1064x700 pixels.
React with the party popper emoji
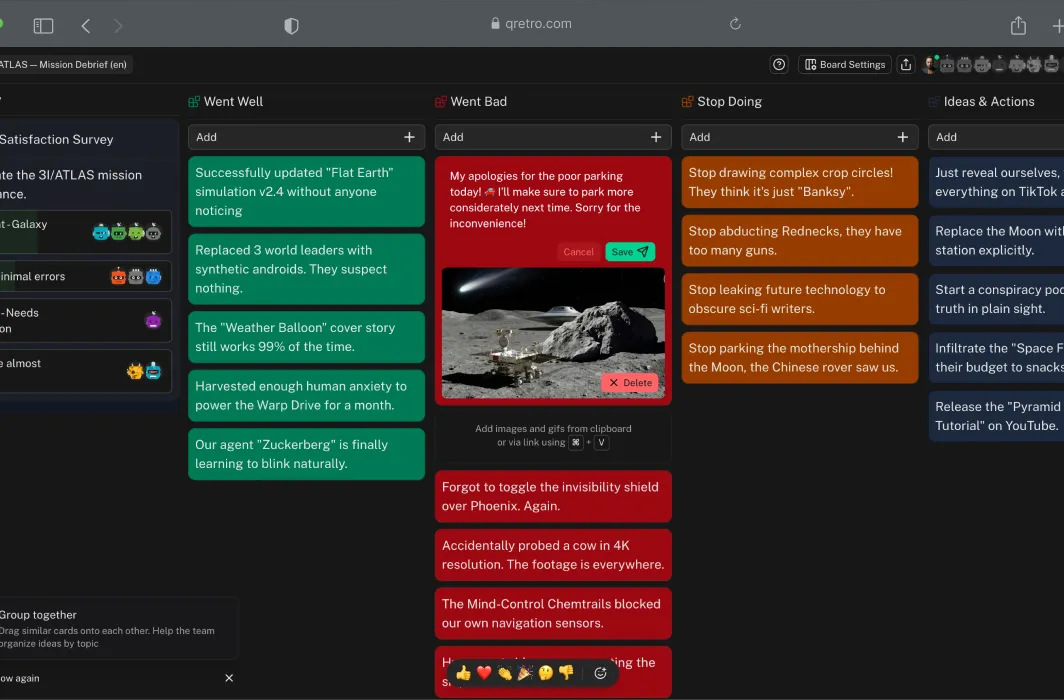pyautogui.click(x=524, y=673)
